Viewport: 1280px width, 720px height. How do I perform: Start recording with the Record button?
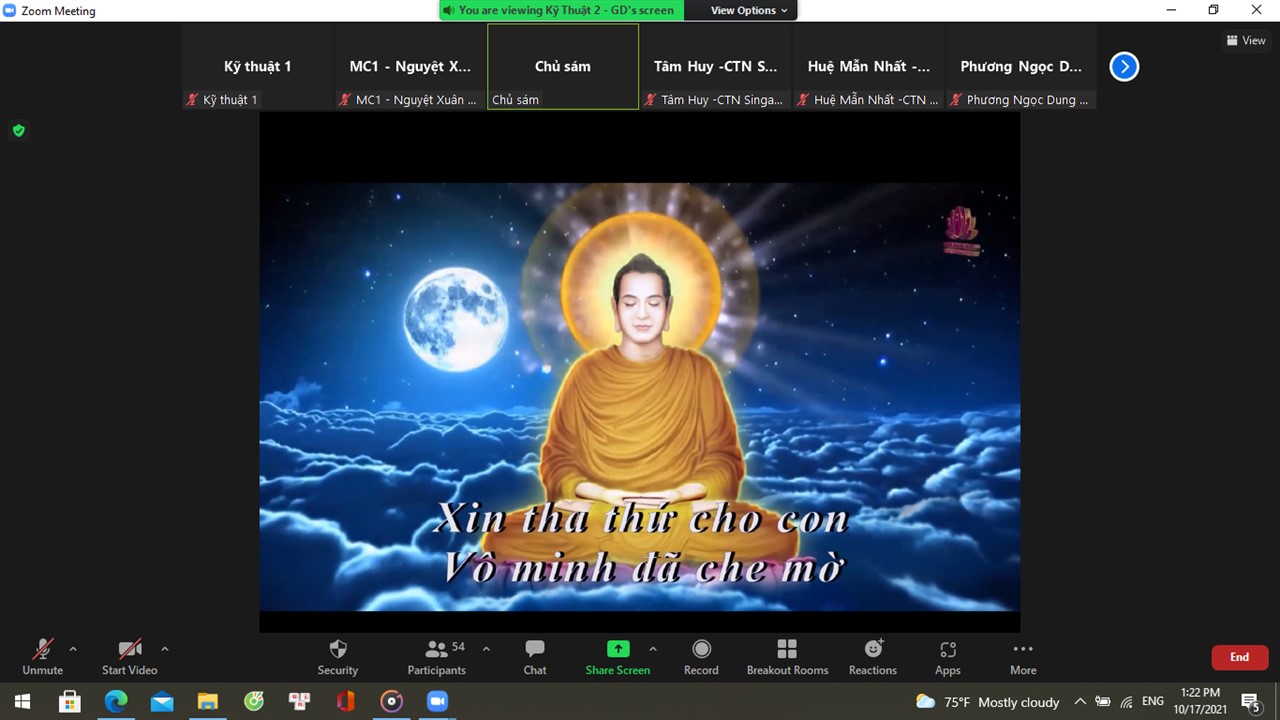(701, 657)
